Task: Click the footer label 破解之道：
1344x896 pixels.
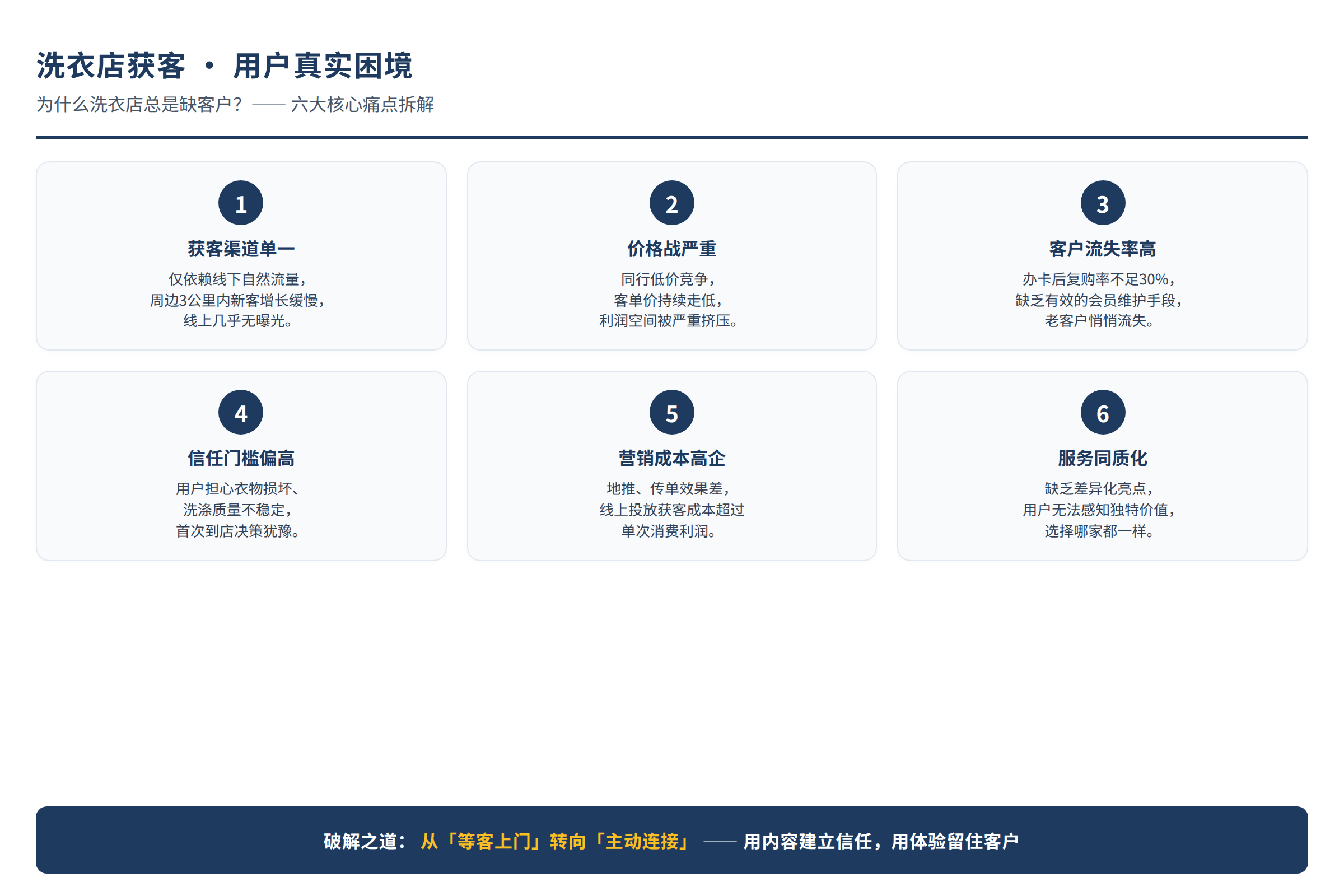Action: [x=366, y=841]
